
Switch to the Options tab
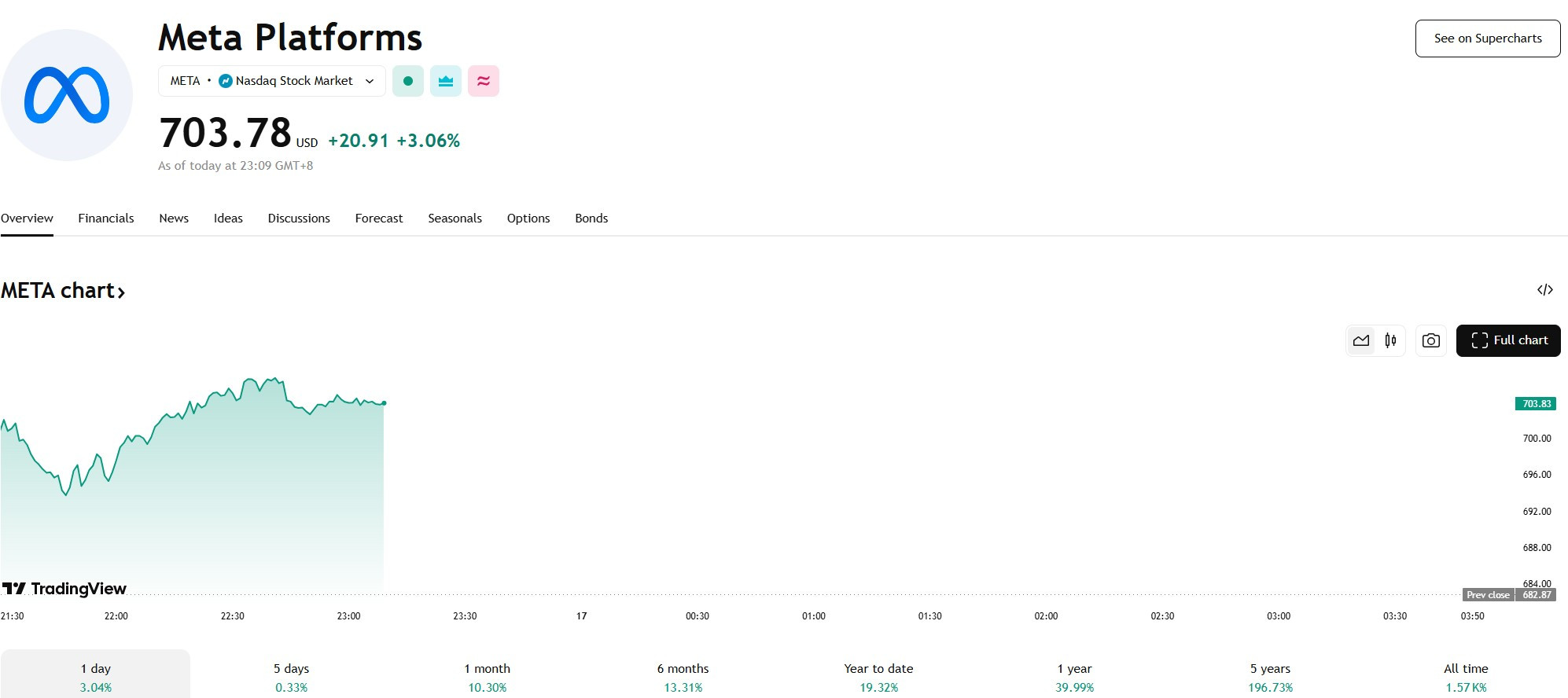tap(528, 219)
